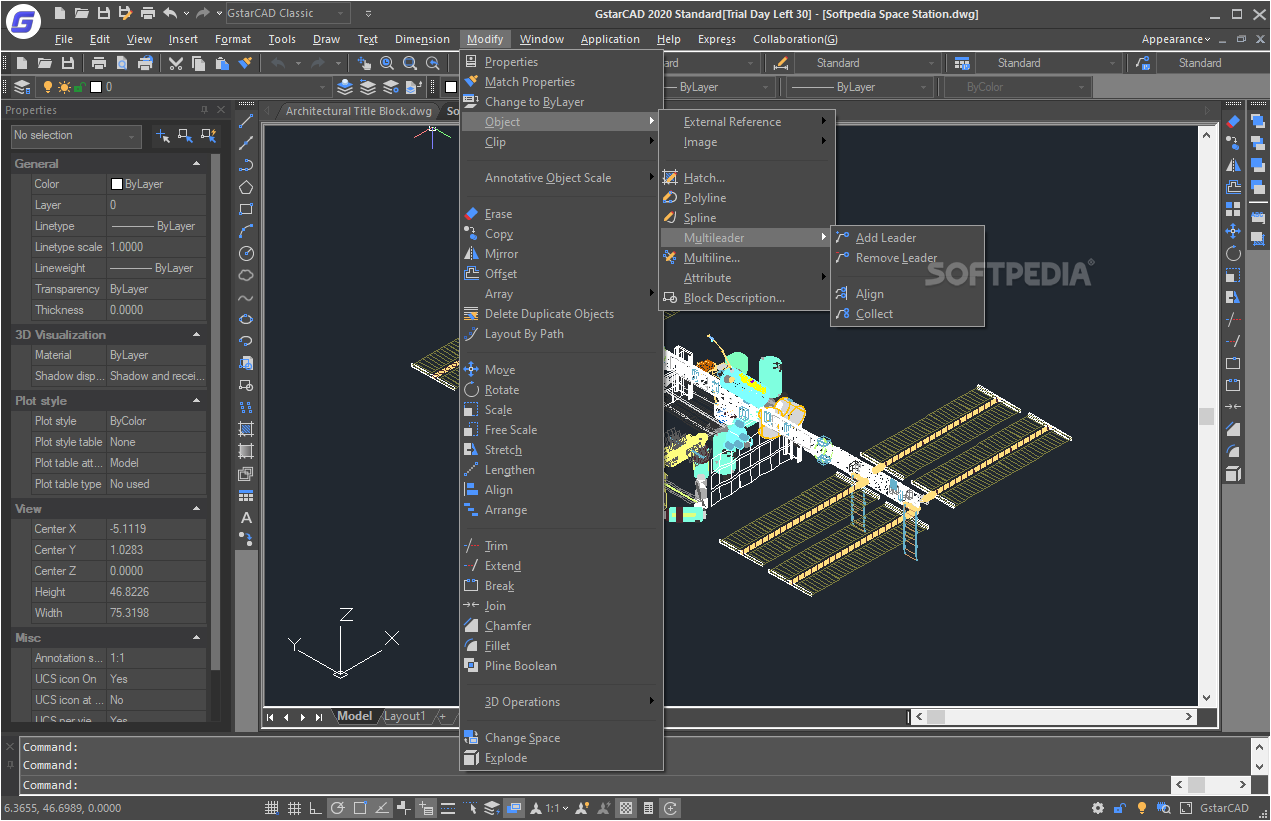Click the Pan realtime toolbar icon
Image resolution: width=1271 pixels, height=821 pixels.
365,63
